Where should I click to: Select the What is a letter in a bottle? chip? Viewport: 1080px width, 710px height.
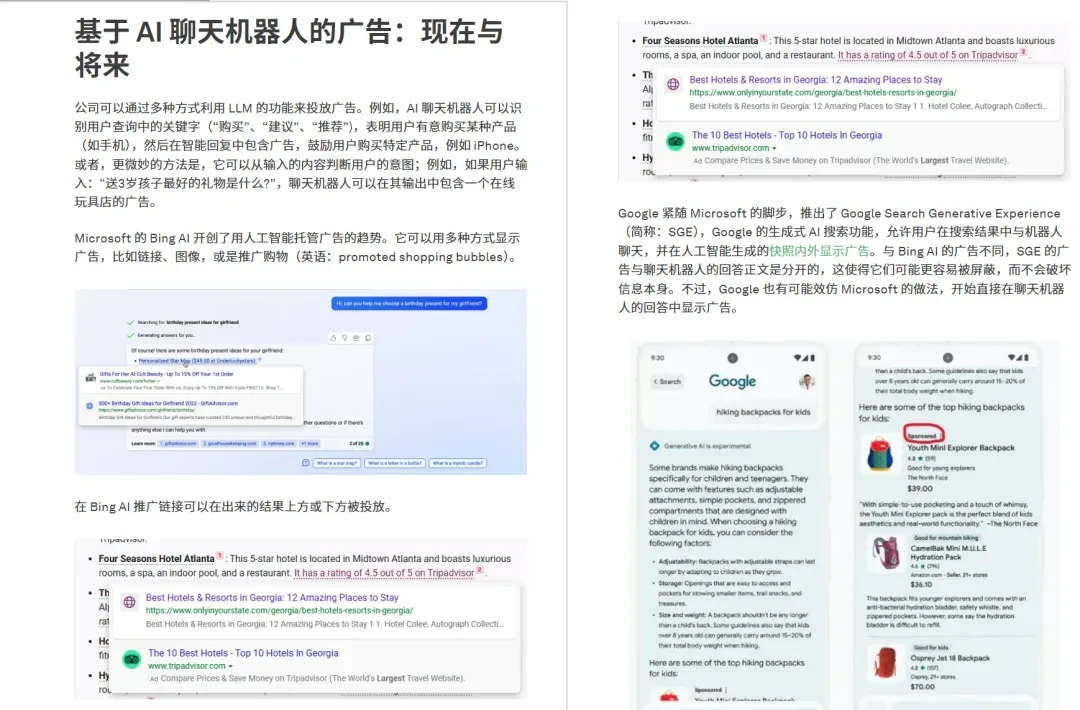click(x=395, y=463)
